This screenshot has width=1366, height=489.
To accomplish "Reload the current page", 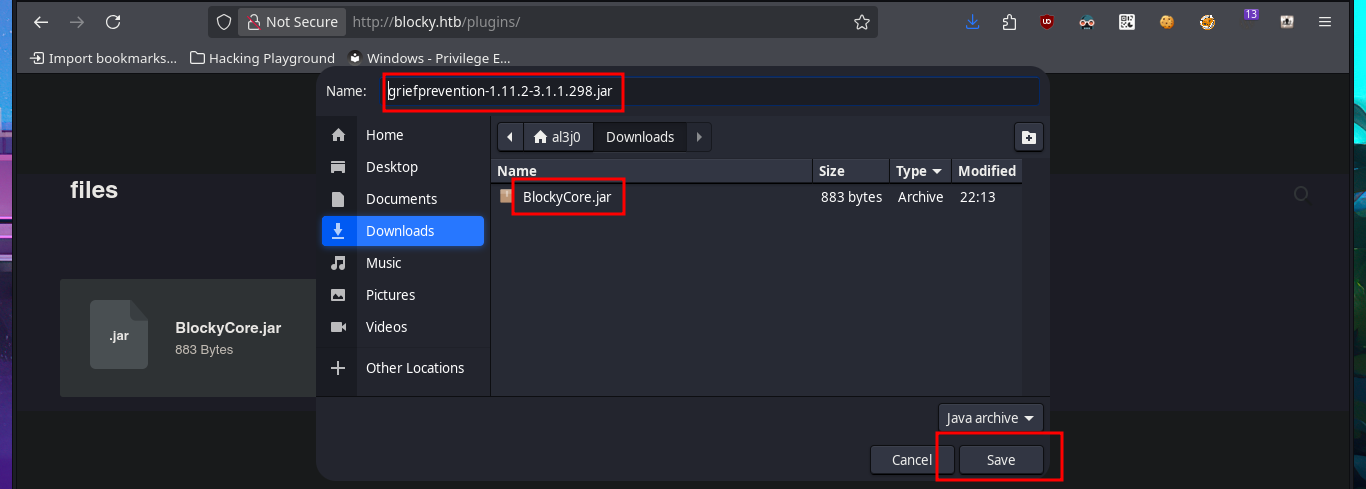I will (x=113, y=22).
